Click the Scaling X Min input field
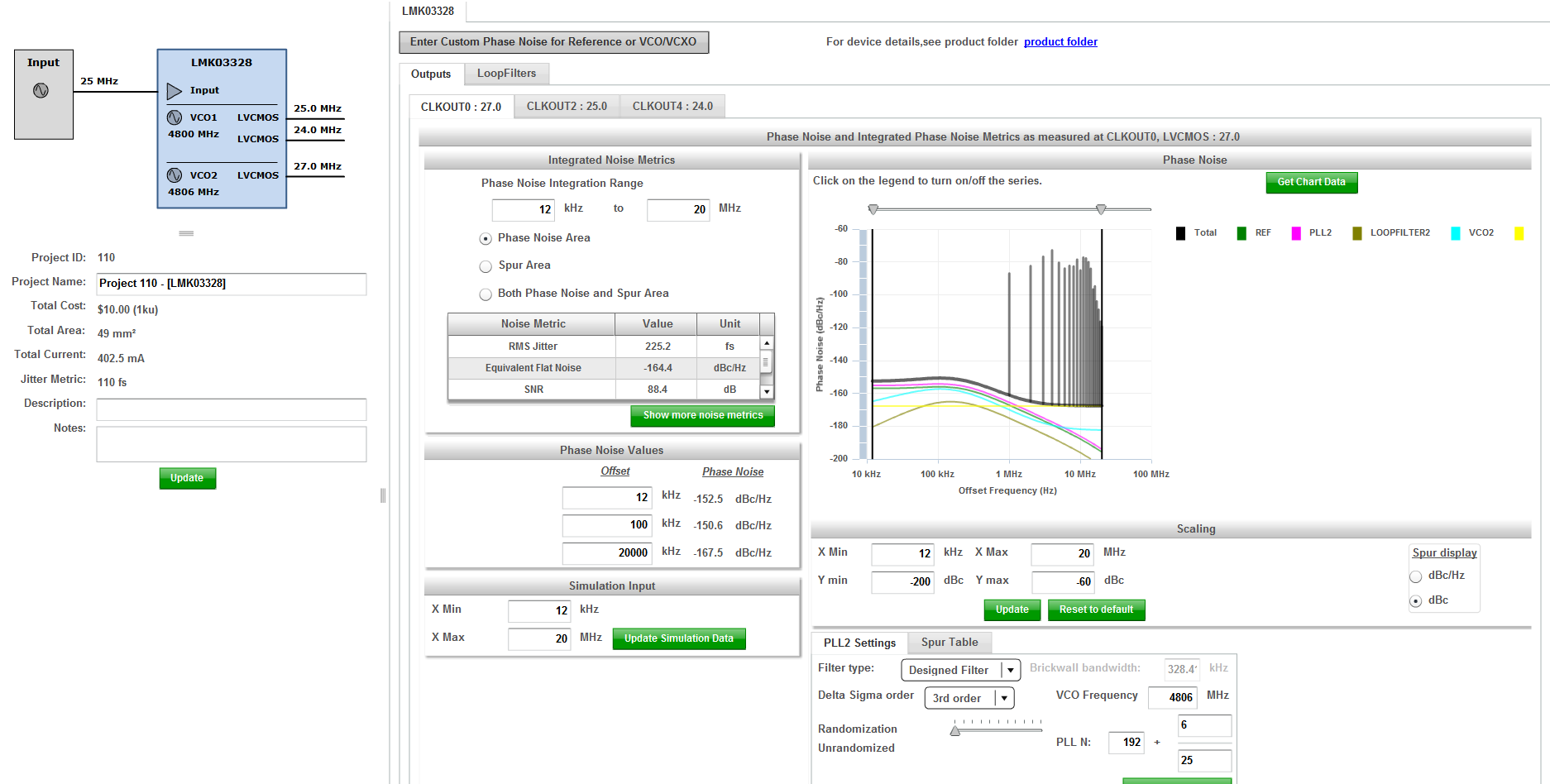This screenshot has height=784, width=1550. coord(903,554)
